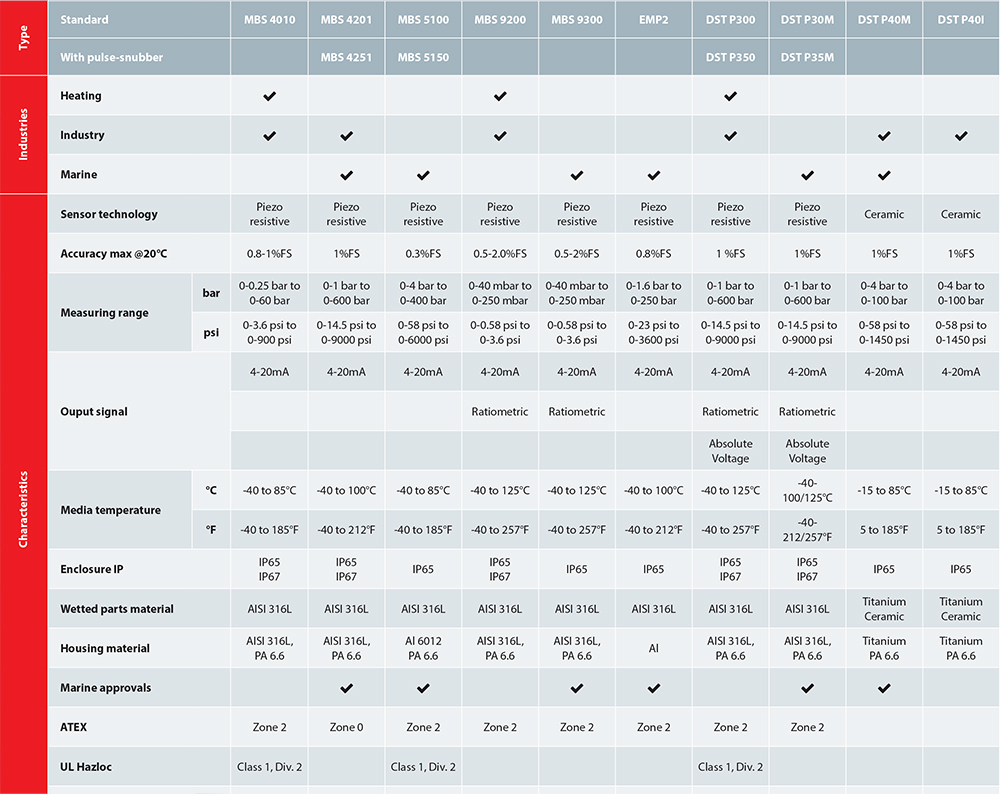Viewport: 1000px width, 794px height.
Task: Click Marine approvals checkmark for DST P40M
Action: (x=884, y=688)
